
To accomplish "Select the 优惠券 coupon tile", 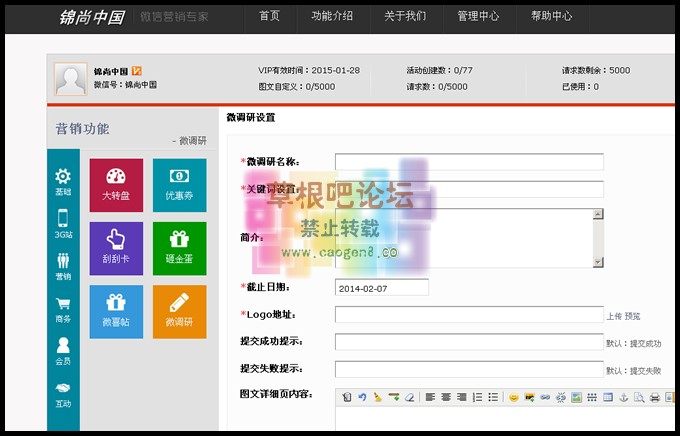I will 180,185.
